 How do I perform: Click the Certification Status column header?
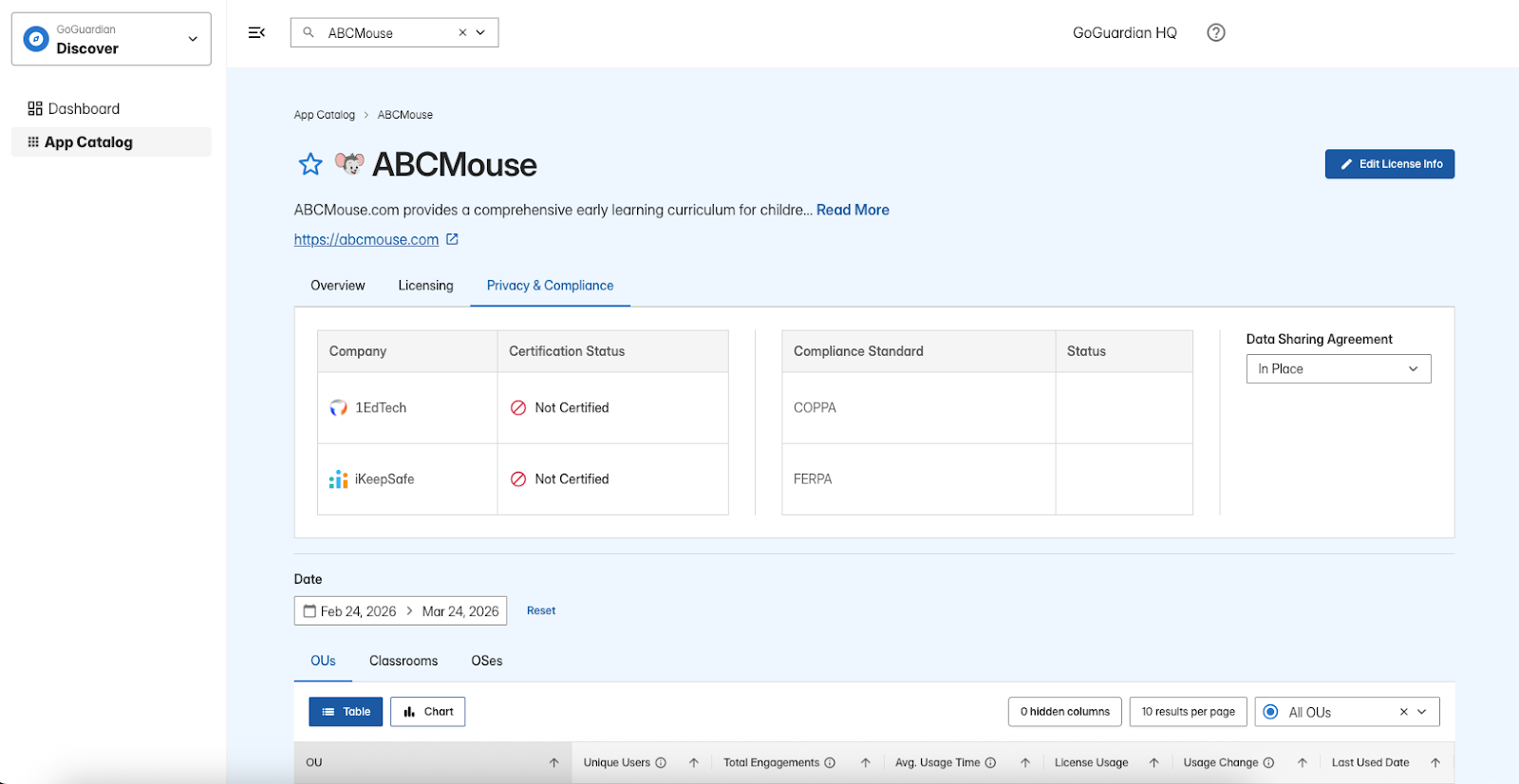click(612, 351)
